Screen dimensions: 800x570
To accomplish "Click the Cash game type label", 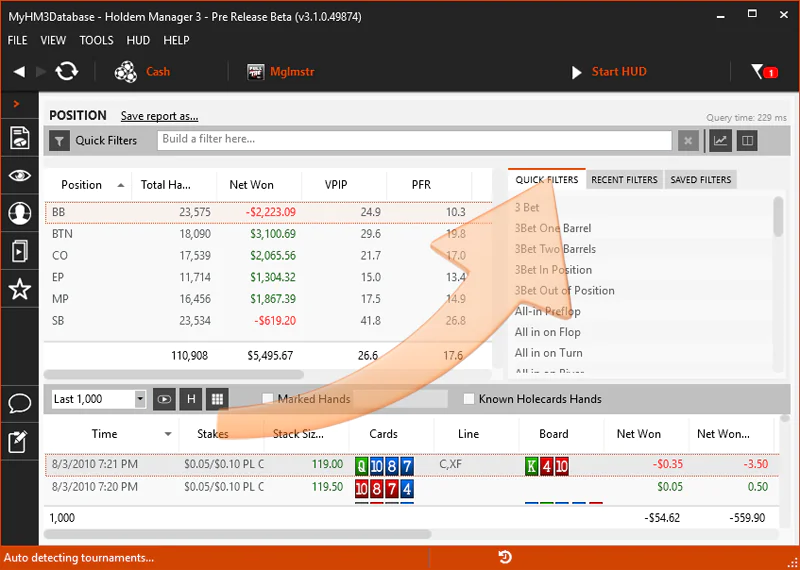I will pyautogui.click(x=158, y=71).
